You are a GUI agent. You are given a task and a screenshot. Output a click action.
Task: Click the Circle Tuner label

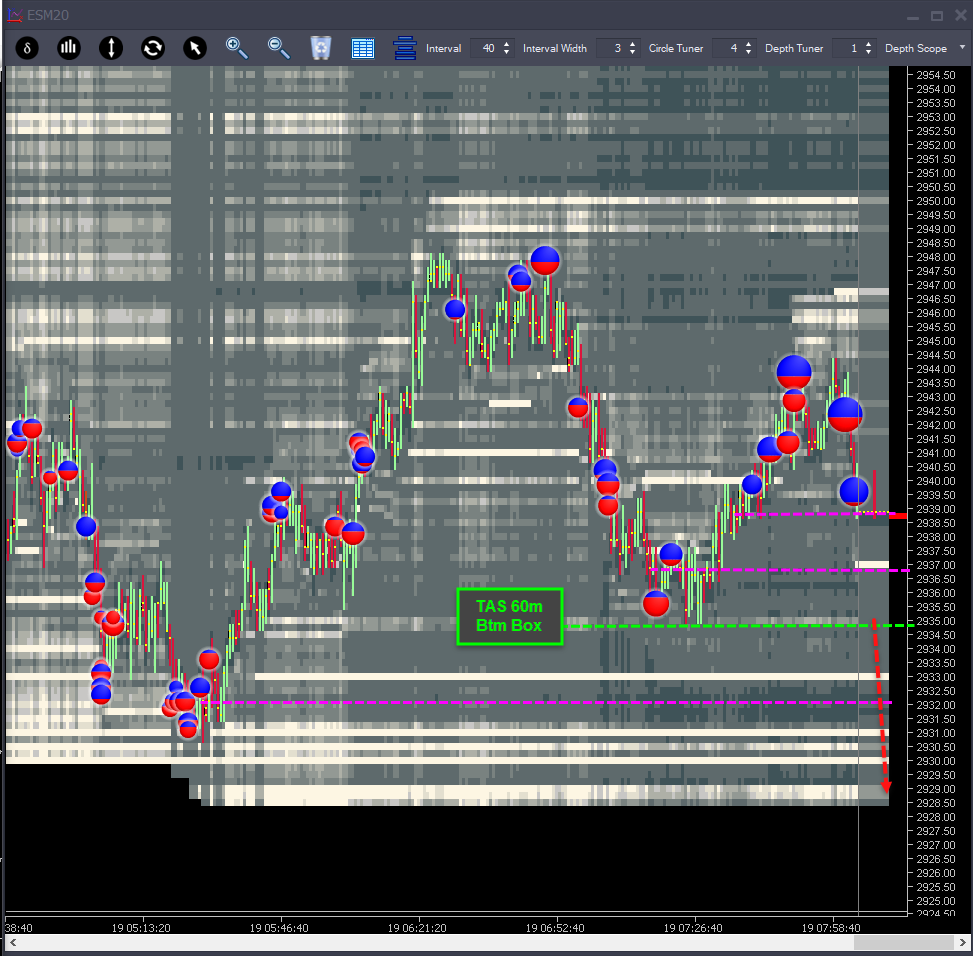pos(676,48)
